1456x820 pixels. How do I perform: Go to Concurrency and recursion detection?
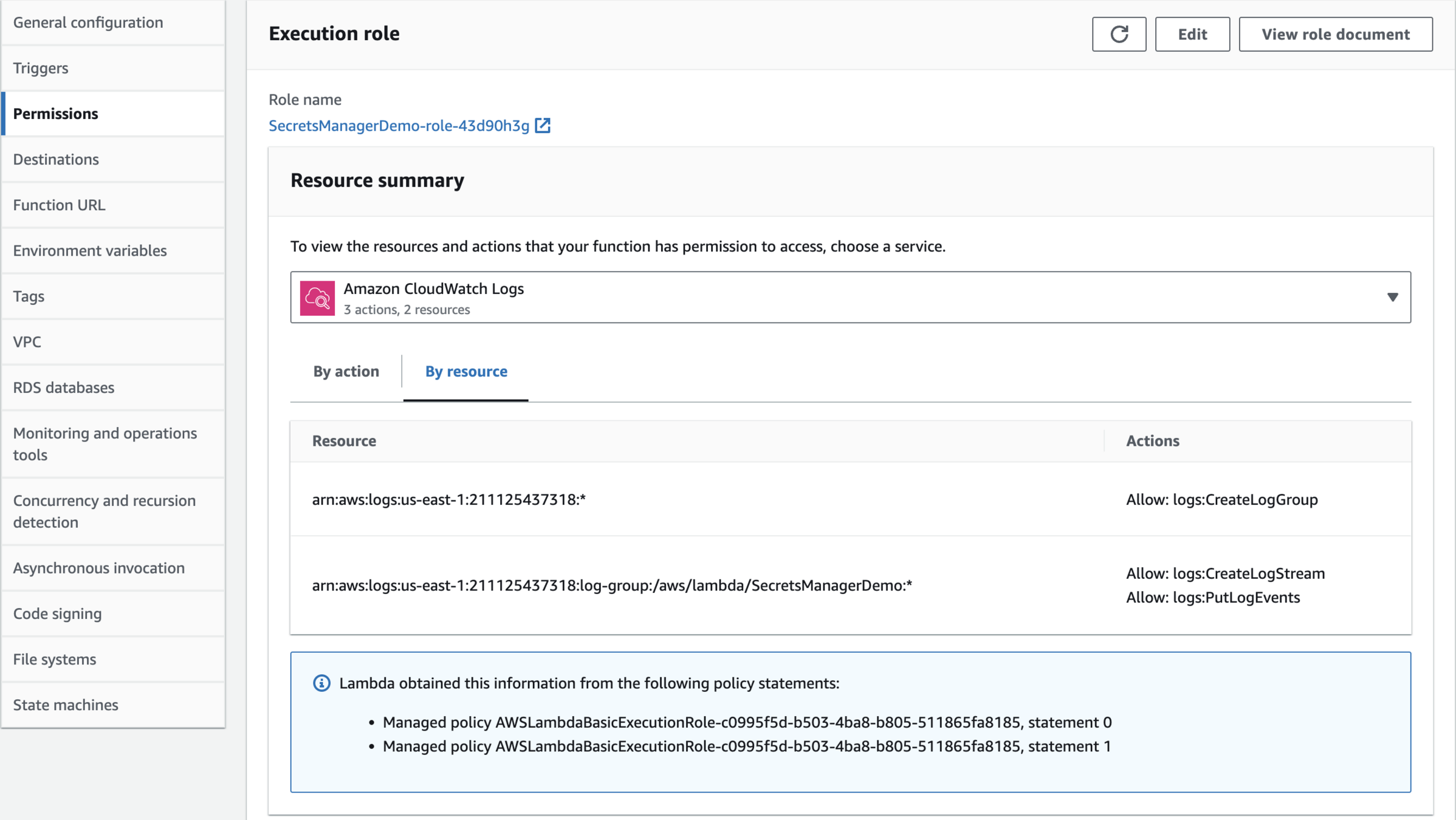click(104, 511)
